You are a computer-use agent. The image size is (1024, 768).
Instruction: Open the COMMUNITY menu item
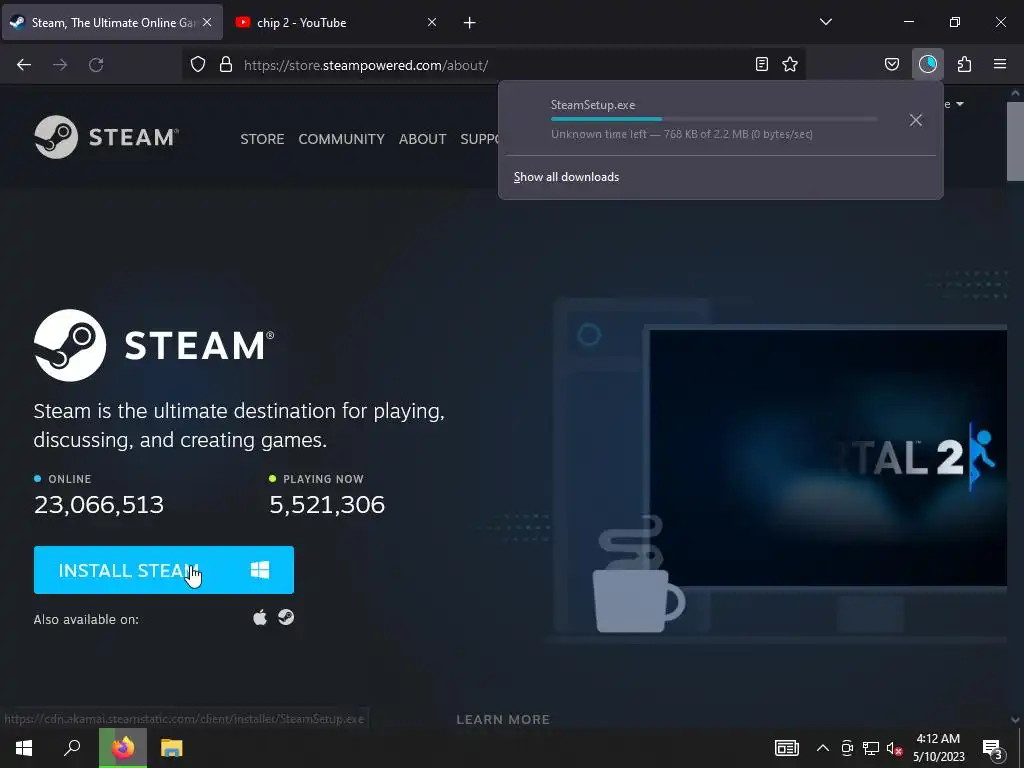click(x=342, y=139)
